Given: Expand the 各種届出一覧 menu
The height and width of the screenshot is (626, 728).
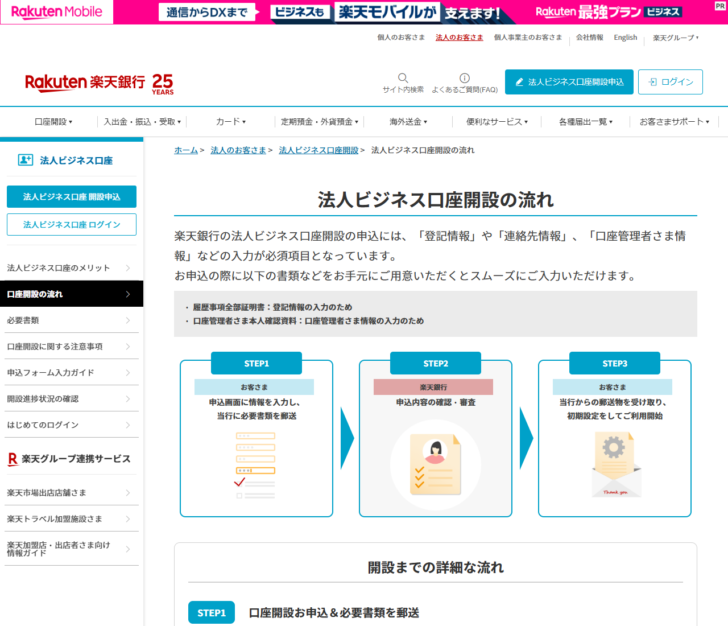Looking at the screenshot, I should point(585,122).
